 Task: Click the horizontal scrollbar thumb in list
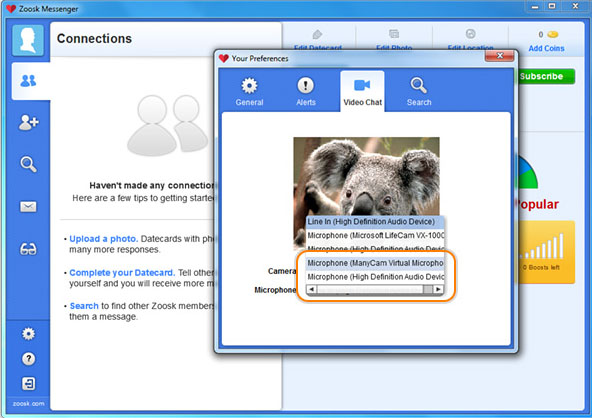coord(427,289)
